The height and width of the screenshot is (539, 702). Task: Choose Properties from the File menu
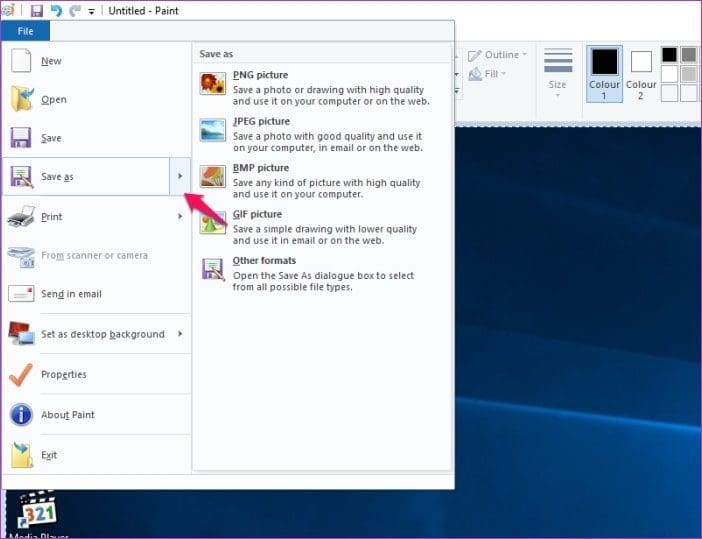[96, 374]
